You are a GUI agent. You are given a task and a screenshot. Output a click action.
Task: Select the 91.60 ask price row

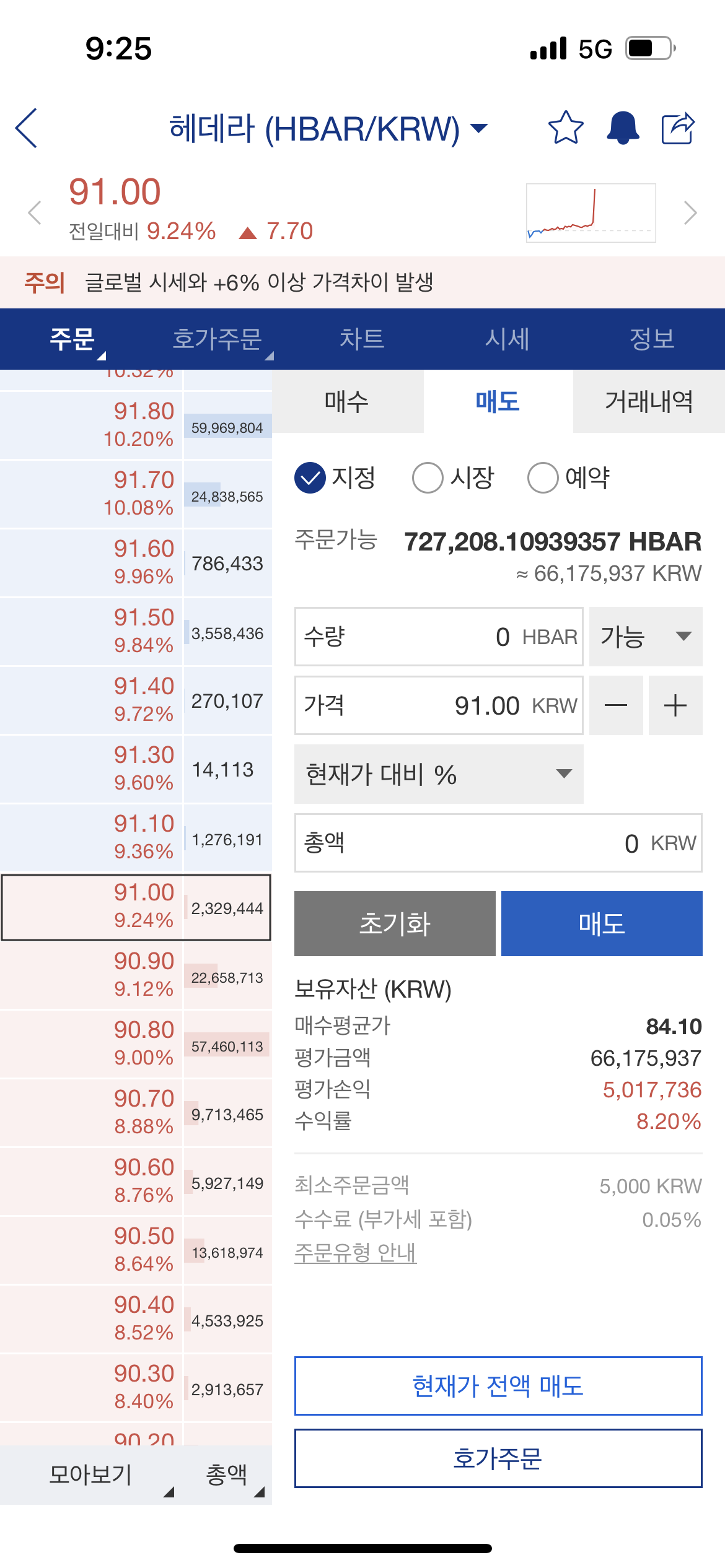click(x=136, y=562)
